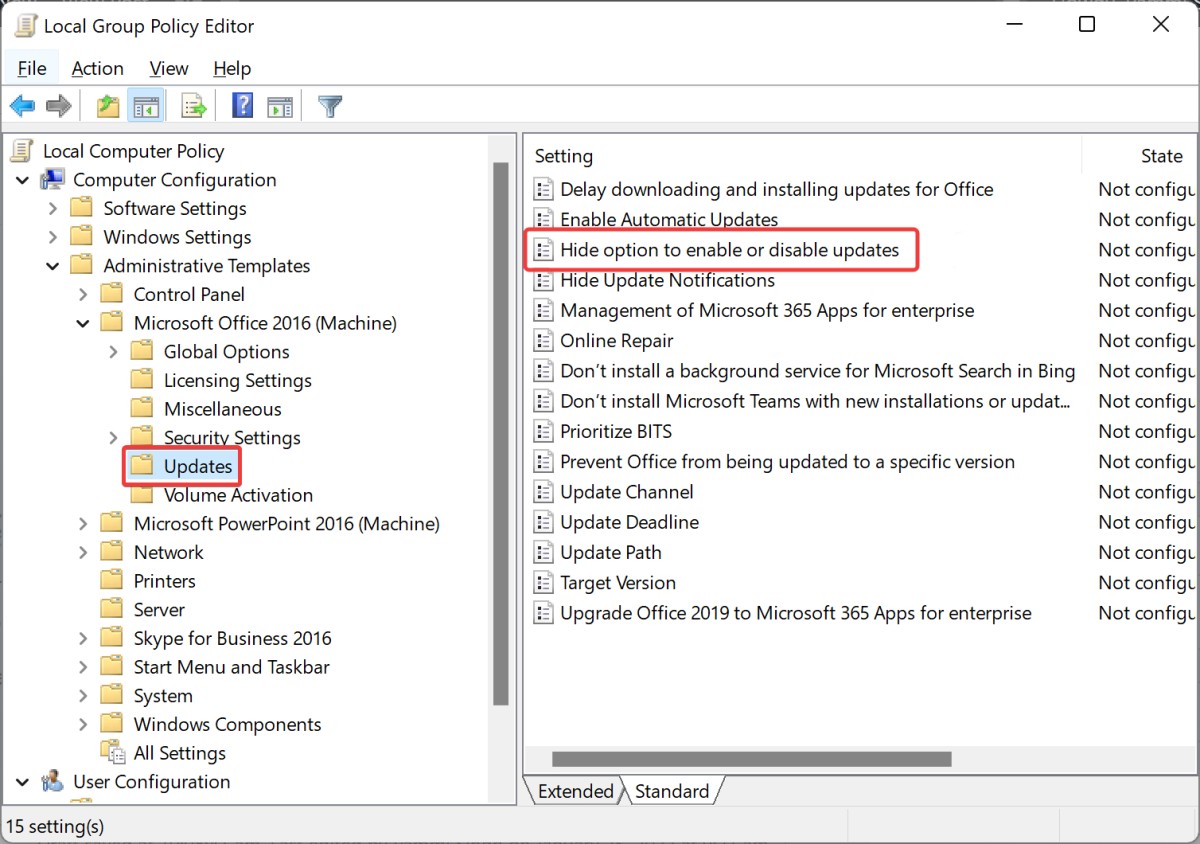Expand the Security Settings node

pos(113,438)
